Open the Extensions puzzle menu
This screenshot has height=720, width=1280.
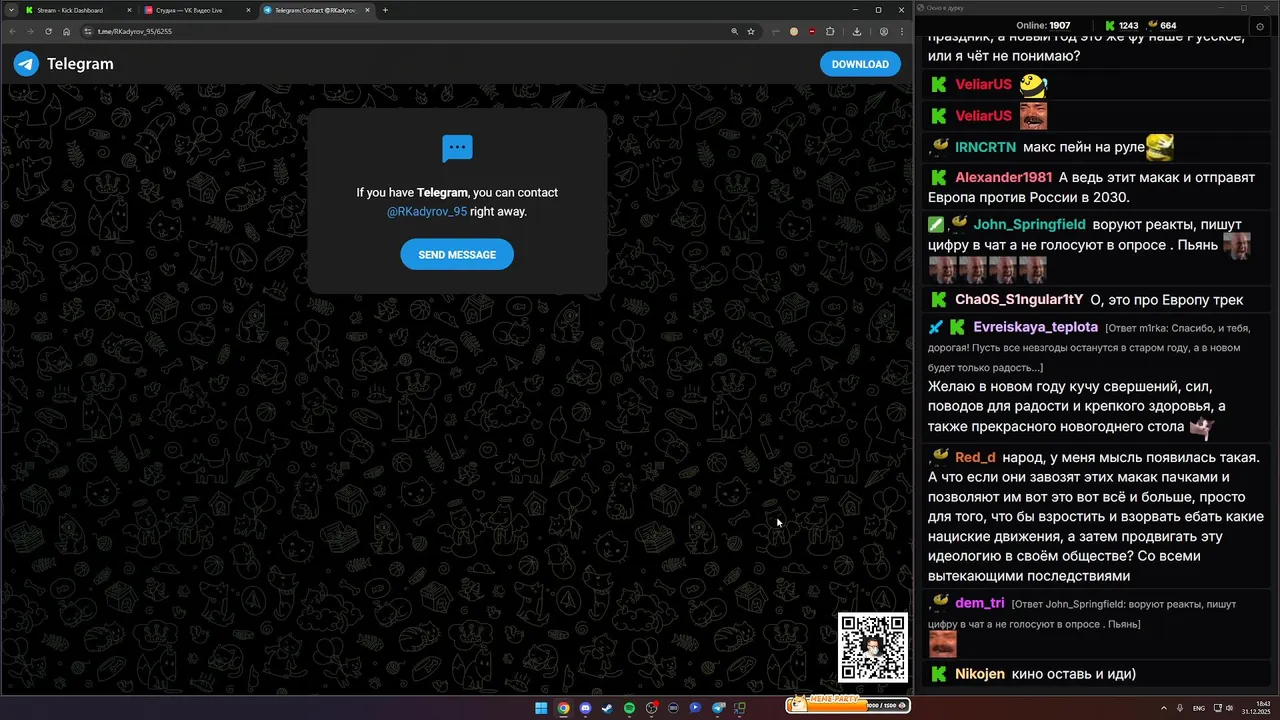[x=830, y=31]
